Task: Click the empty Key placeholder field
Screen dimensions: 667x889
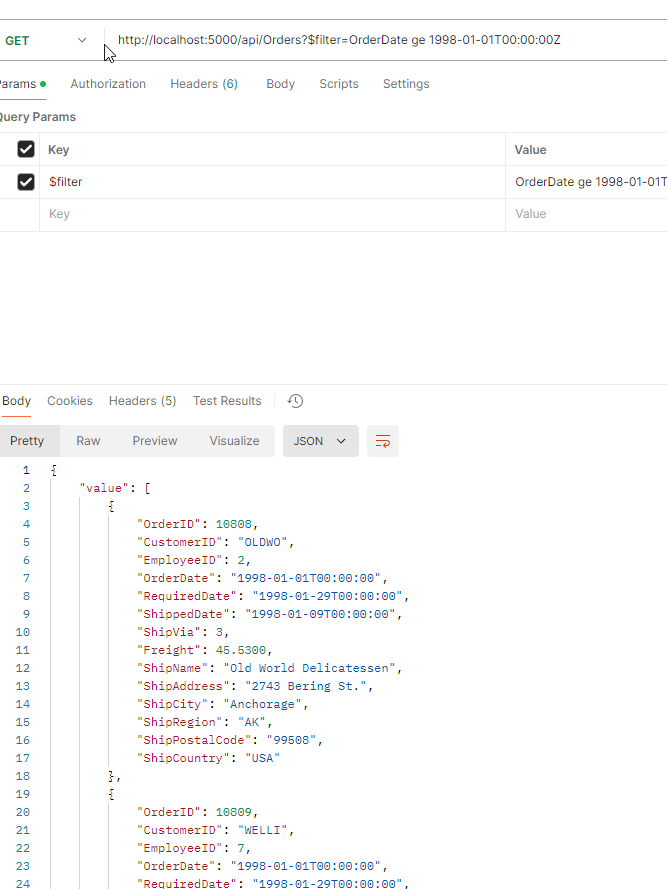Action: pos(270,214)
